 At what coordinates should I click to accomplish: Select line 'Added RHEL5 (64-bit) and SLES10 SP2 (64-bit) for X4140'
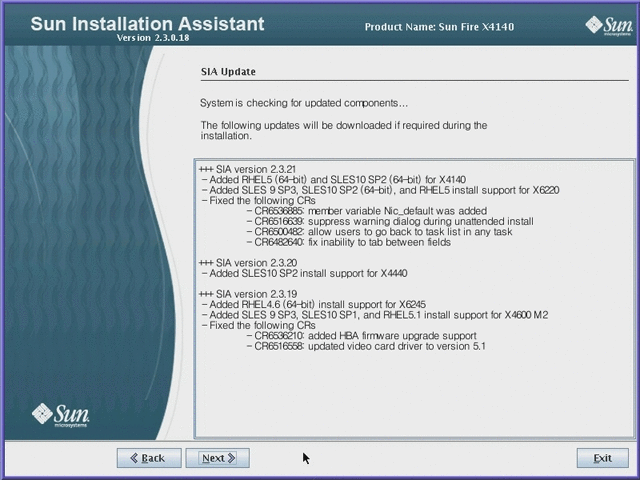[x=334, y=180]
